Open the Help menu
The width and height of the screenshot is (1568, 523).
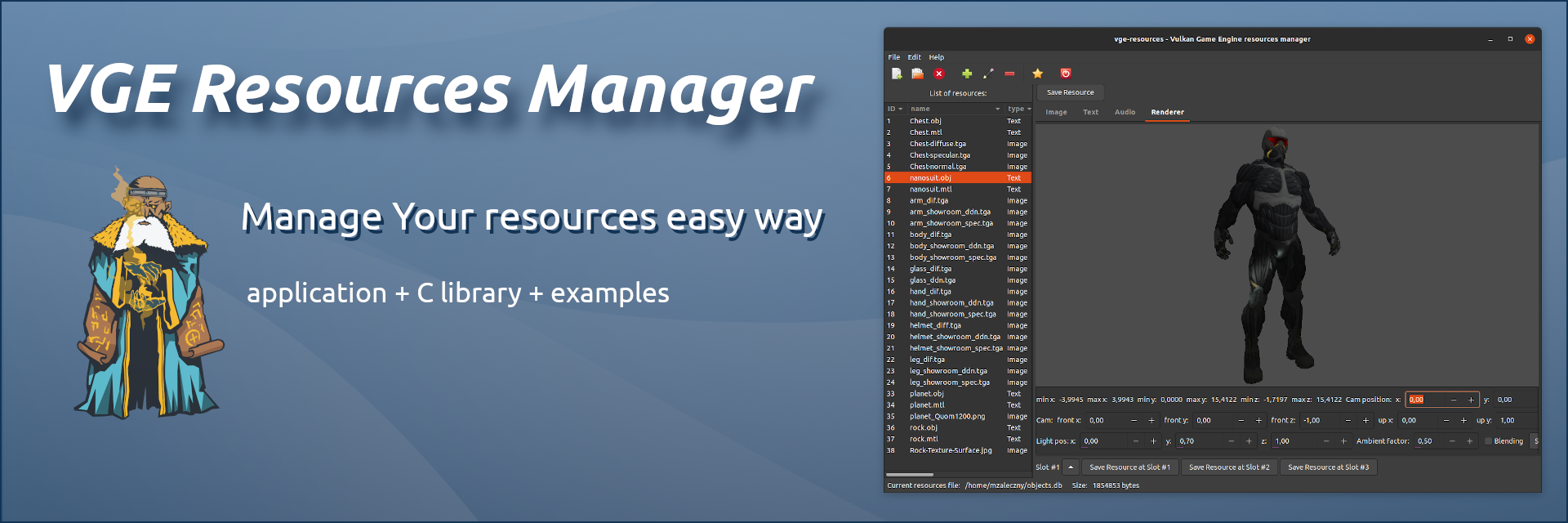point(936,57)
